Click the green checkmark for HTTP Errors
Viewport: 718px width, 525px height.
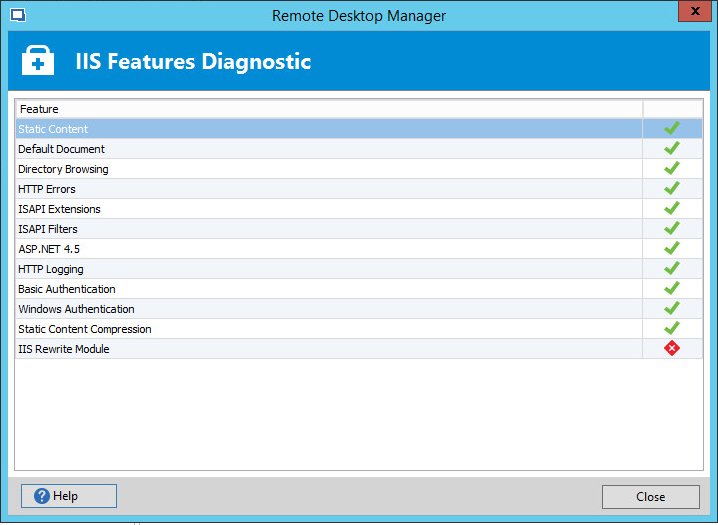click(x=672, y=189)
